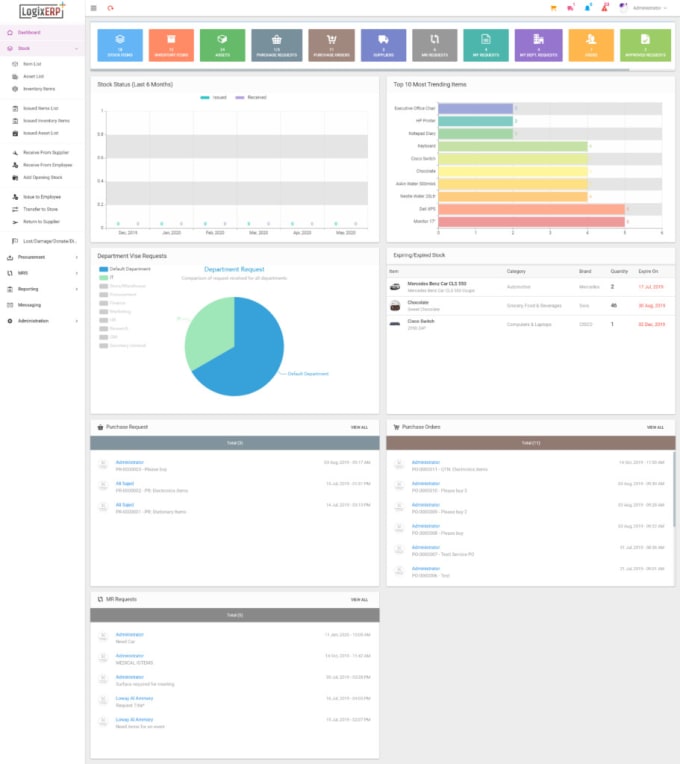Toggle Marketing department in pie legend
Viewport: 680px width, 764px height.
pyautogui.click(x=114, y=311)
